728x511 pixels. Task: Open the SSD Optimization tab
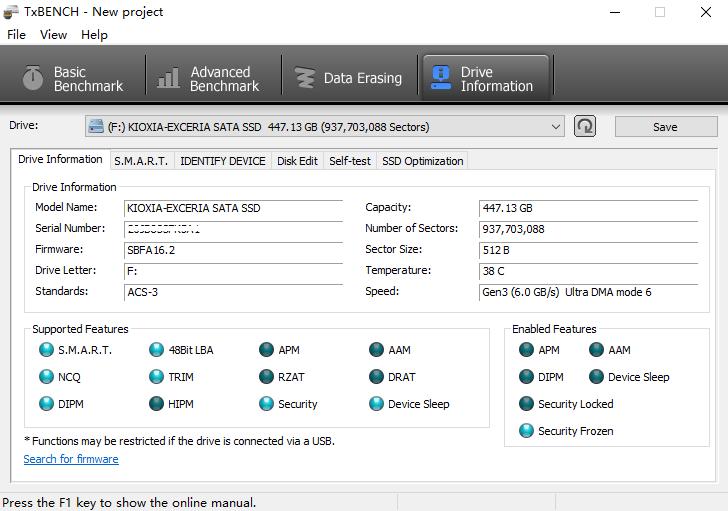pyautogui.click(x=422, y=161)
